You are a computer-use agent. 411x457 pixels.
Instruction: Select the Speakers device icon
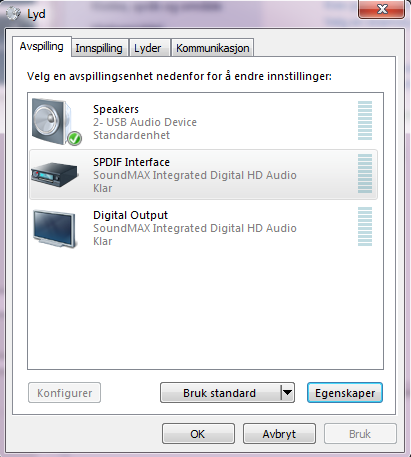56,122
